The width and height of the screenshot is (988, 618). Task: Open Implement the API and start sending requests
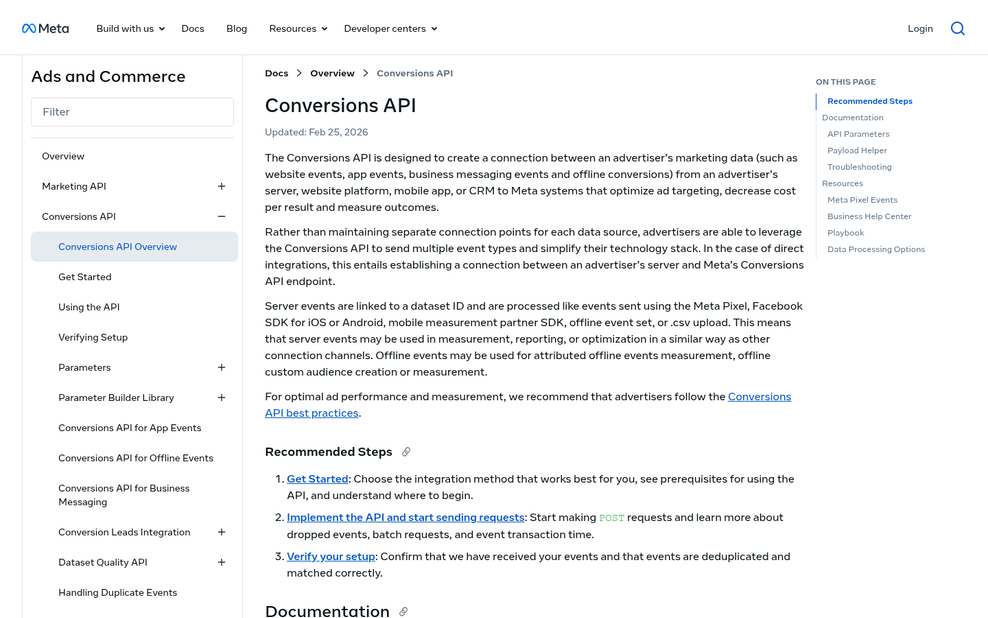pos(405,517)
